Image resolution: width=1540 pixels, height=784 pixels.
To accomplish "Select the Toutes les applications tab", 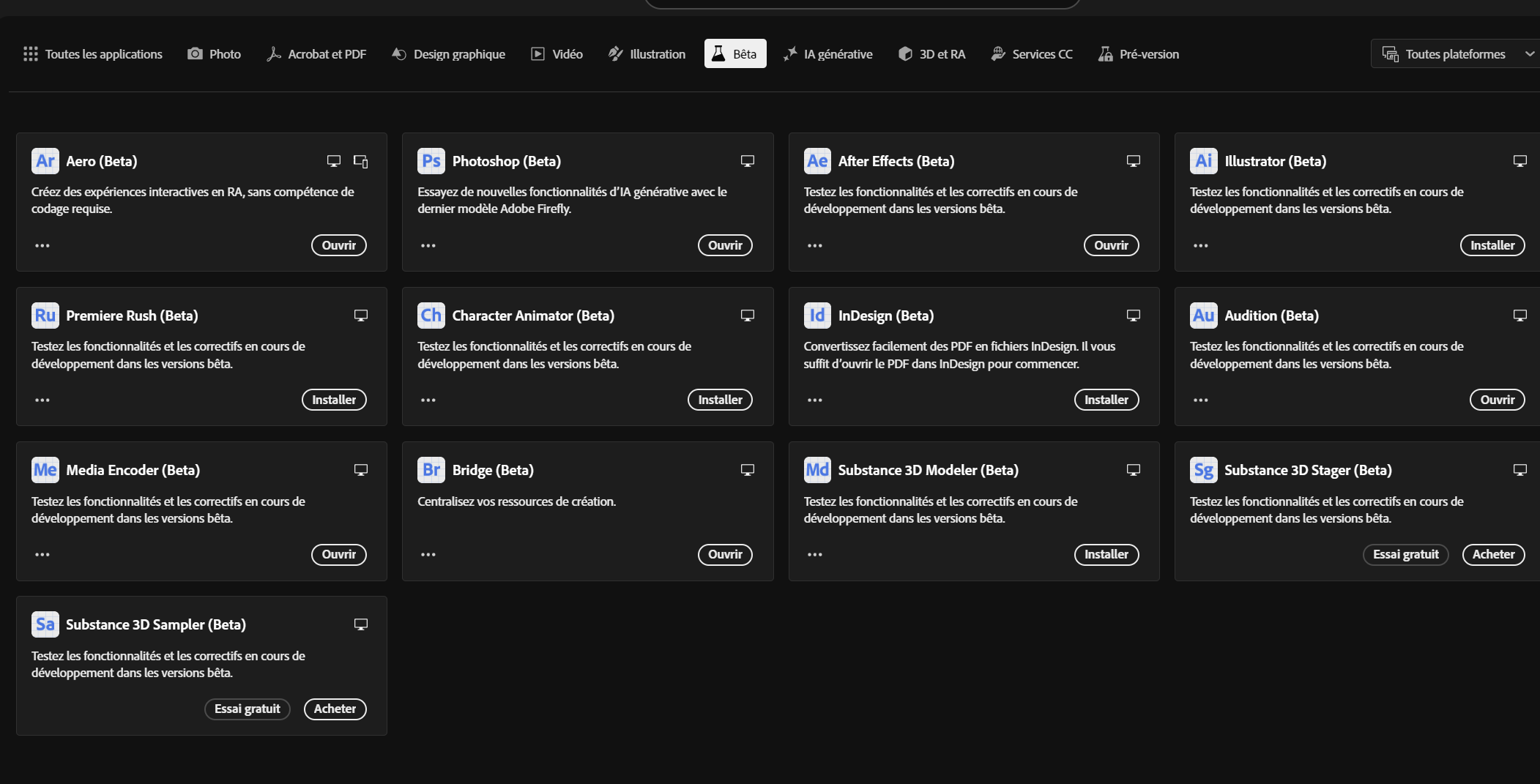I will point(93,54).
